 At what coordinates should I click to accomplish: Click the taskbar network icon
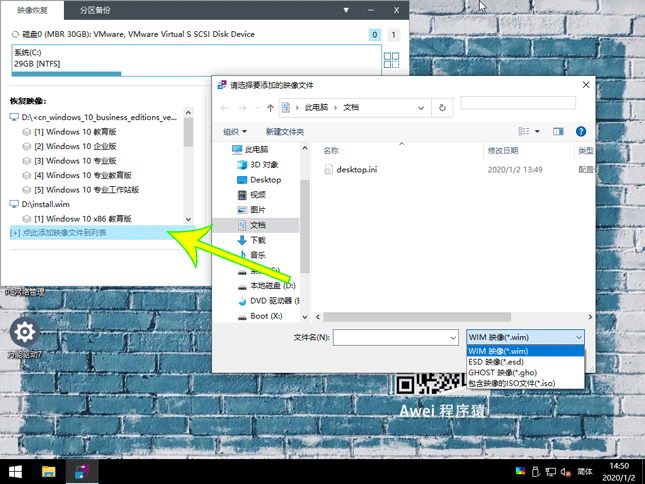(x=550, y=472)
